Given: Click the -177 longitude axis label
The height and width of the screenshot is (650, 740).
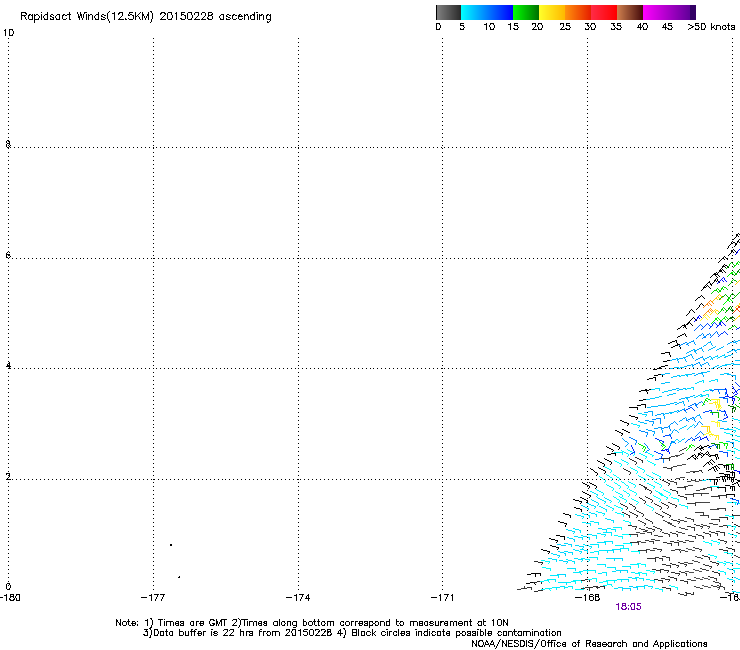Looking at the screenshot, I should [x=153, y=598].
